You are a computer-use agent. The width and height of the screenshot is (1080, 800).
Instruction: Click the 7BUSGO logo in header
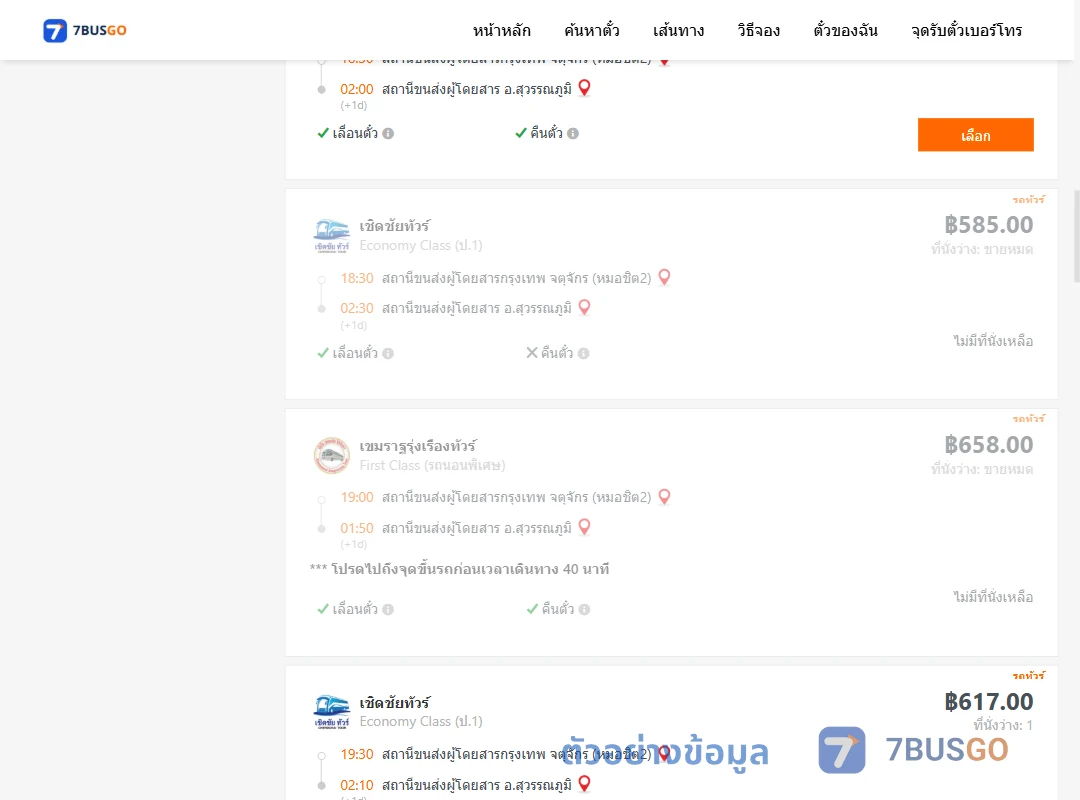click(85, 30)
